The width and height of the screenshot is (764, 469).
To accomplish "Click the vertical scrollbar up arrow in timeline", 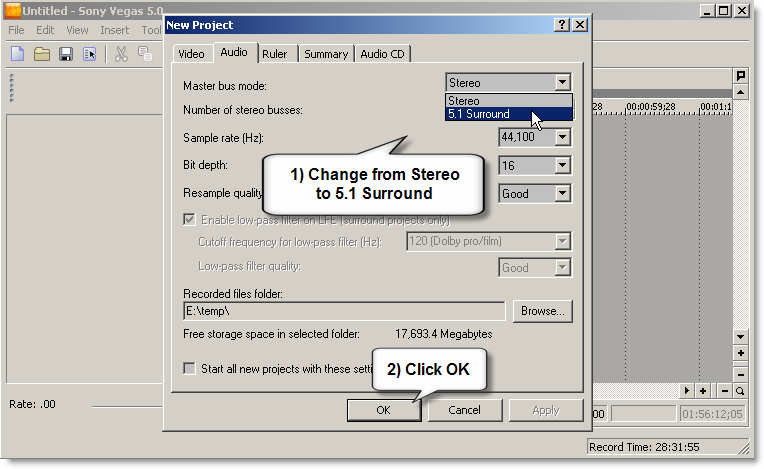I will [x=741, y=92].
